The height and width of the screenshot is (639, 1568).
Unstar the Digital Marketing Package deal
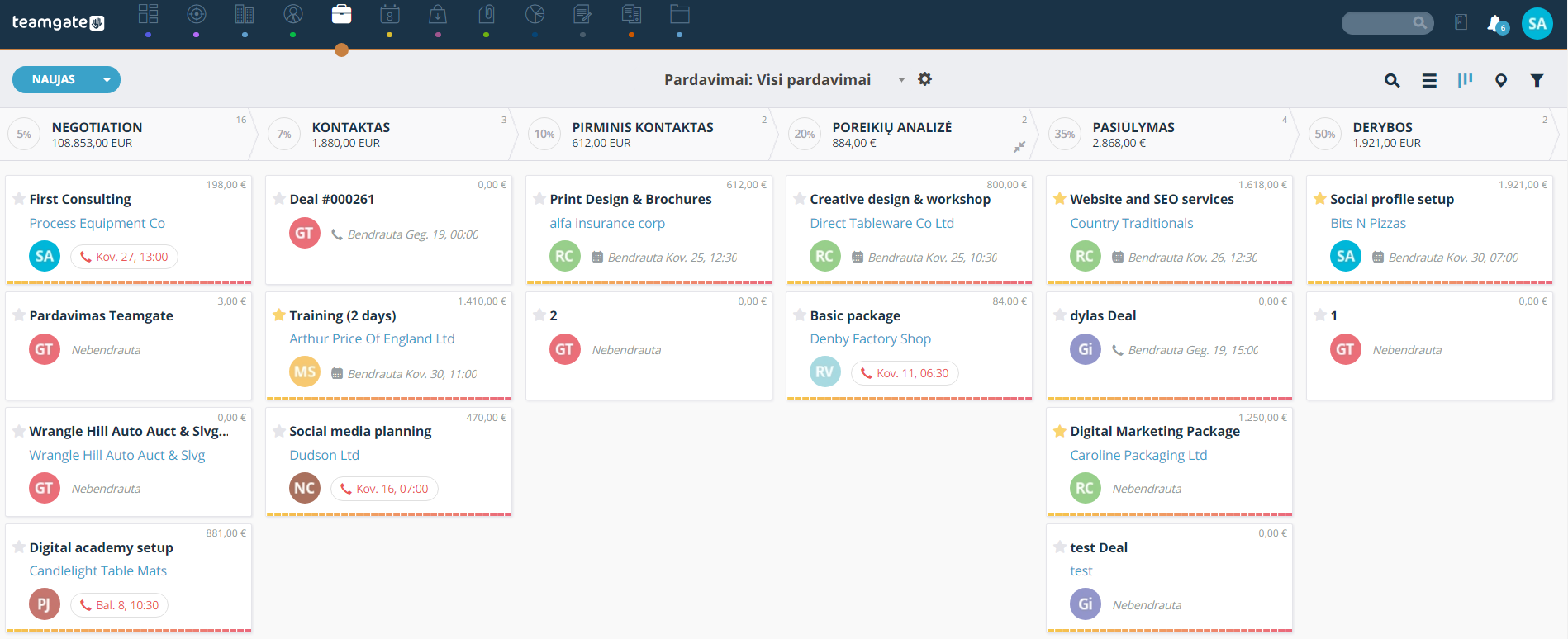coord(1060,431)
